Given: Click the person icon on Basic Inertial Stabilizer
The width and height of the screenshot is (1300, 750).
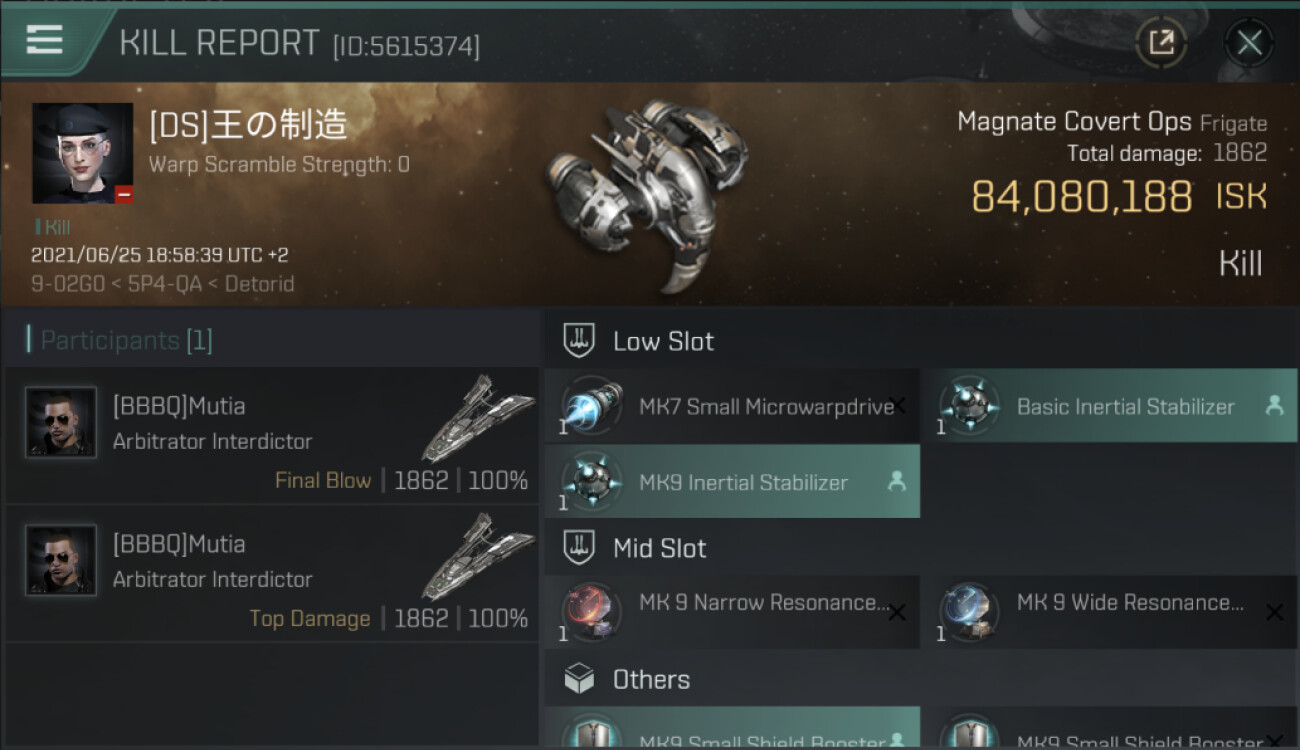Looking at the screenshot, I should tap(1274, 406).
